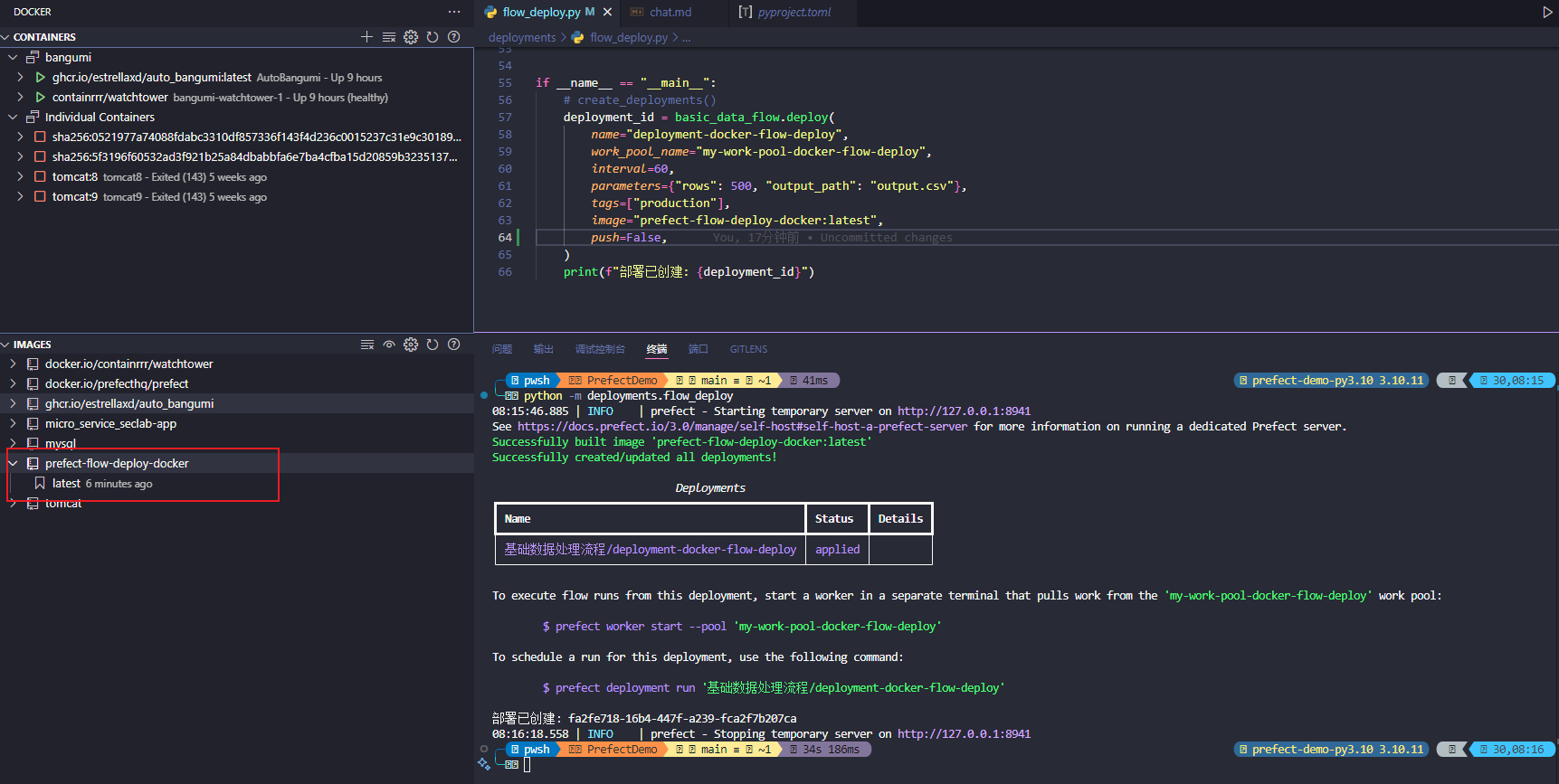Click deployment name cell in terminal table

click(650, 550)
